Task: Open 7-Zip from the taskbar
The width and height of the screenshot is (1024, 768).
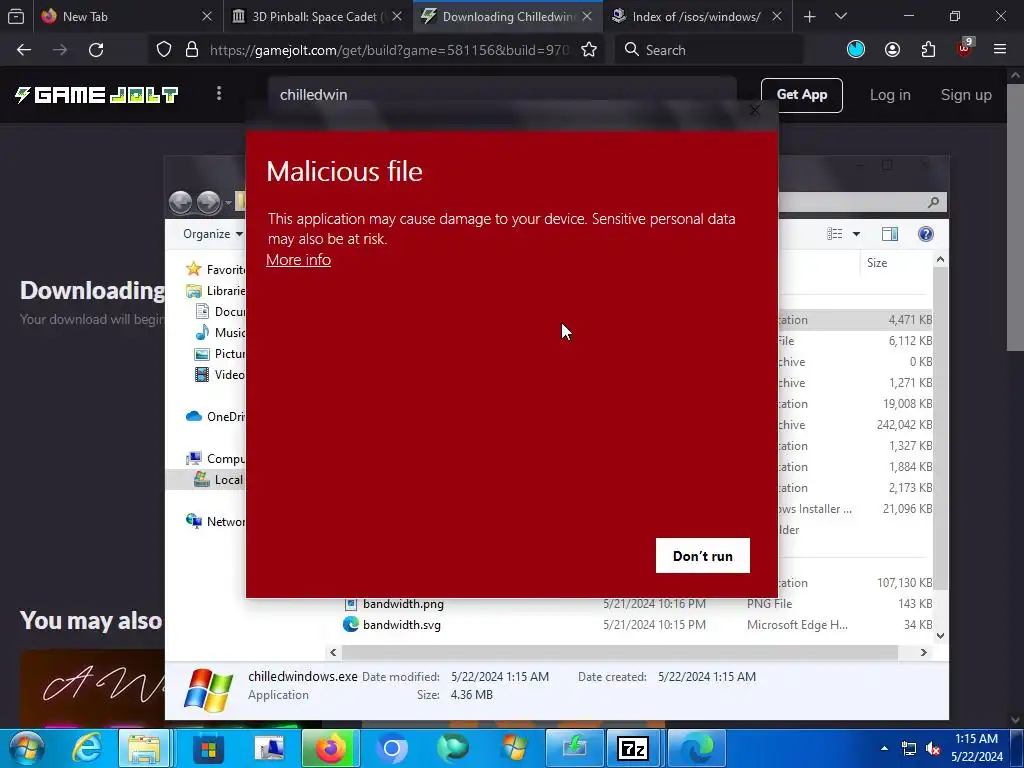Action: tap(633, 748)
